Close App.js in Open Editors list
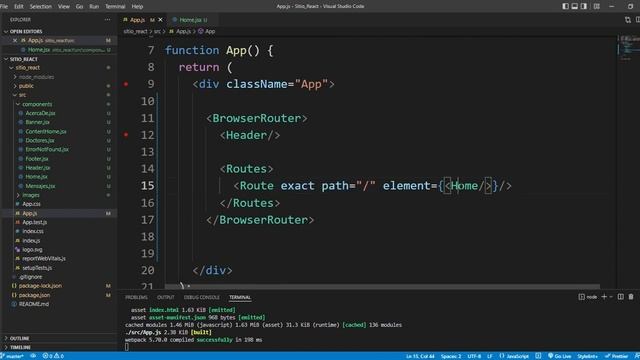 pyautogui.click(x=15, y=40)
